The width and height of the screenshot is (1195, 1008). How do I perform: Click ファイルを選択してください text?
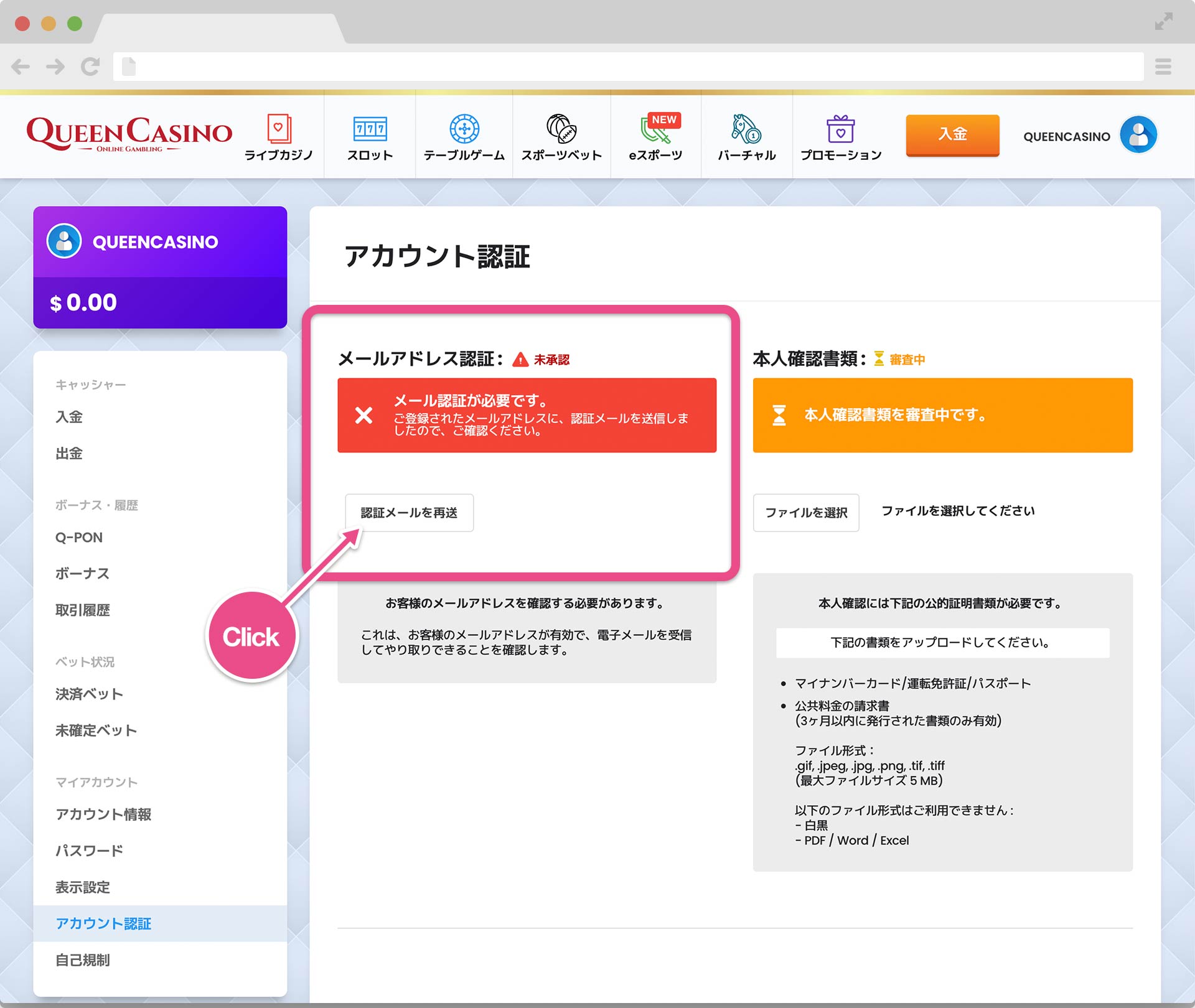click(958, 511)
